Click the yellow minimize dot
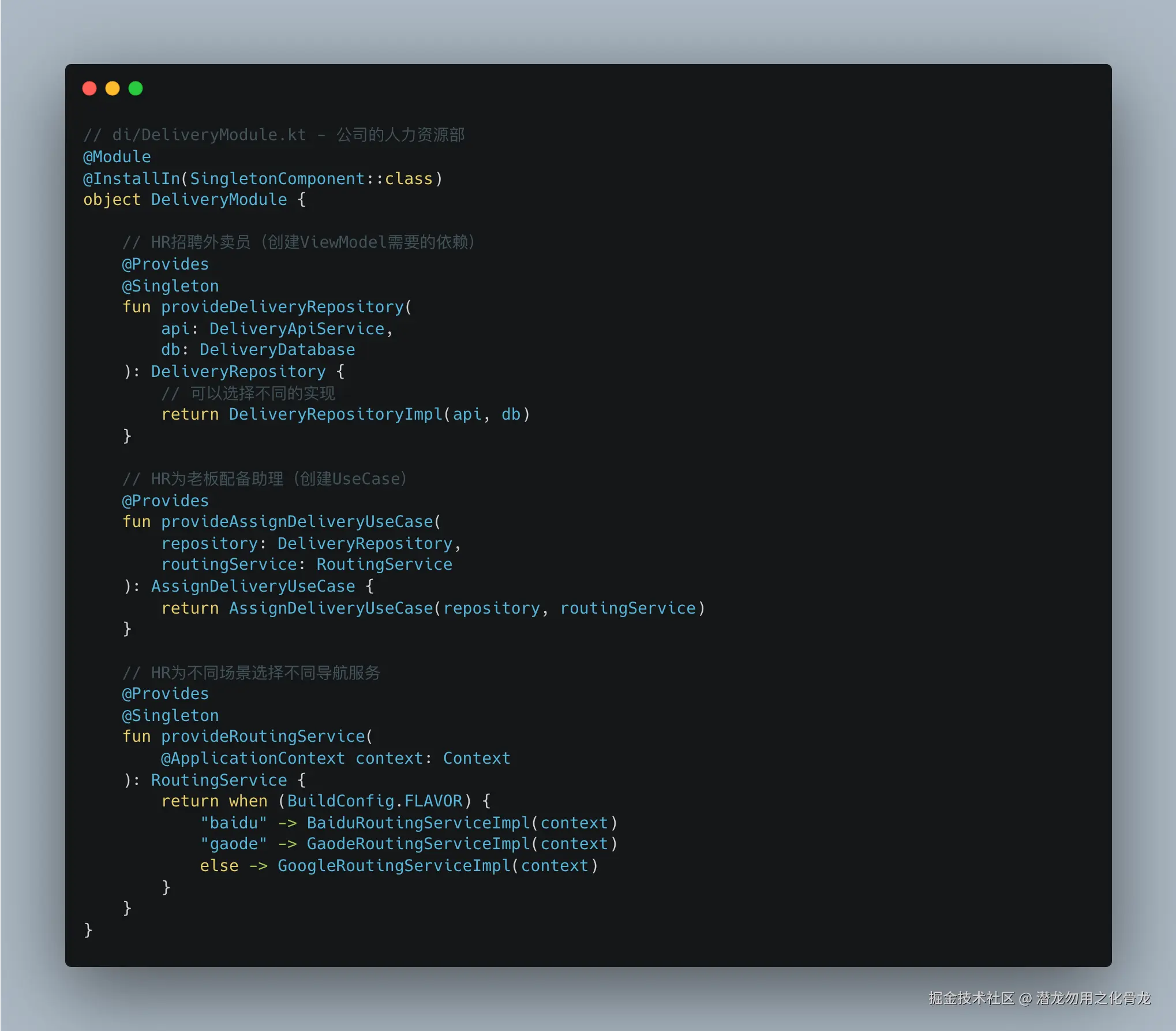 (x=113, y=88)
